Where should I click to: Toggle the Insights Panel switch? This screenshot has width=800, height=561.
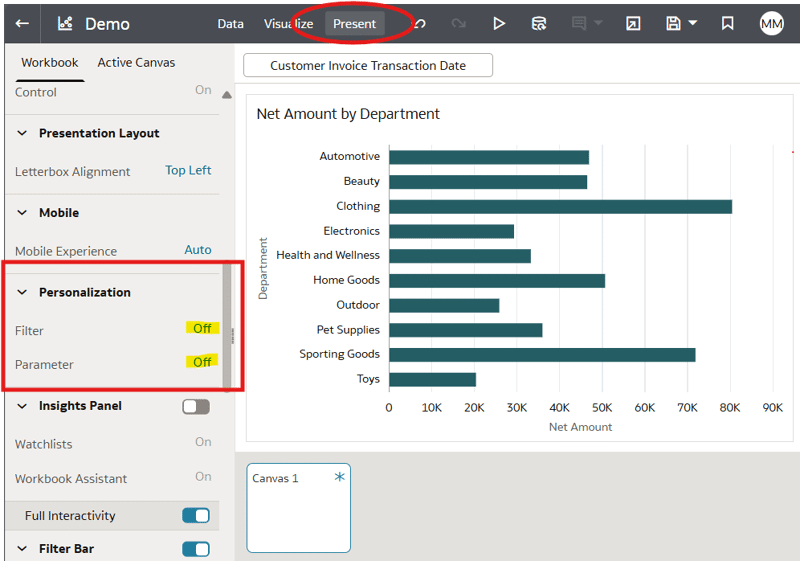196,406
